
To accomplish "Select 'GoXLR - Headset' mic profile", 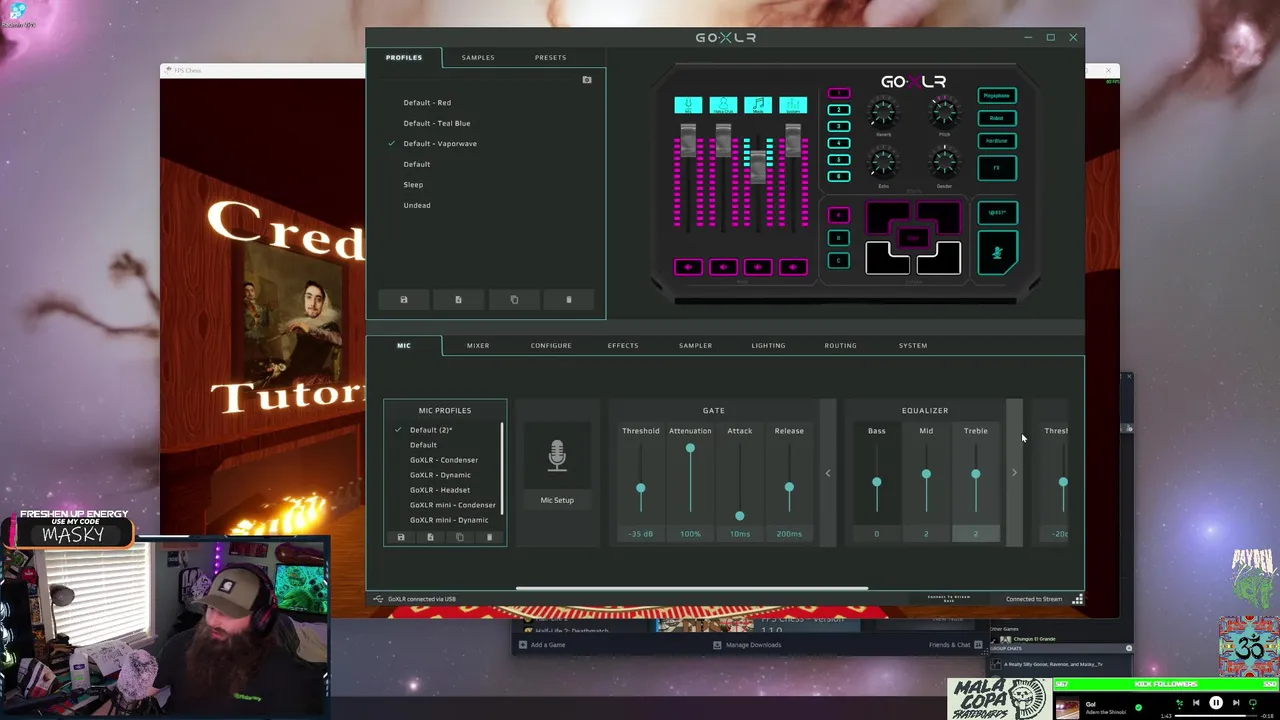I will point(440,490).
